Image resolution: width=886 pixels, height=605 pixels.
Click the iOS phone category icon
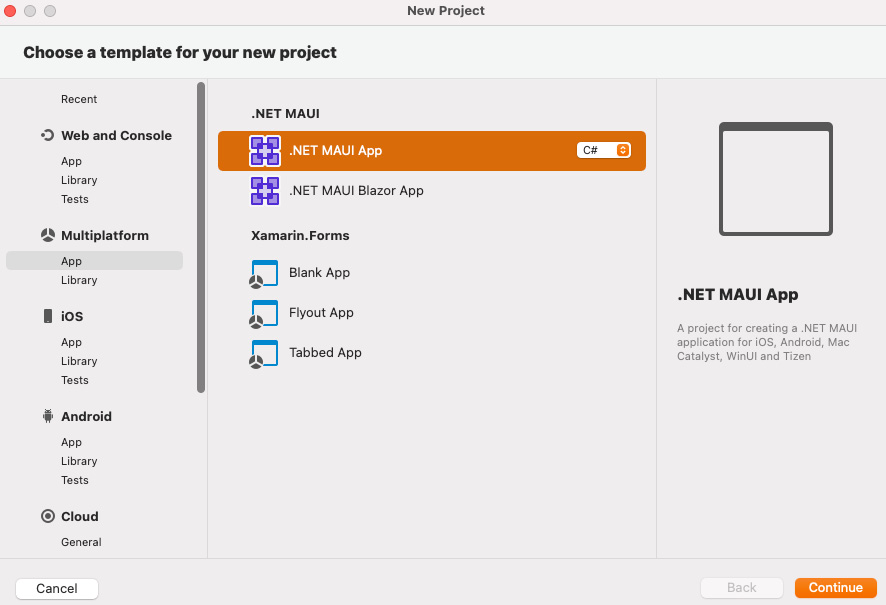pos(48,316)
